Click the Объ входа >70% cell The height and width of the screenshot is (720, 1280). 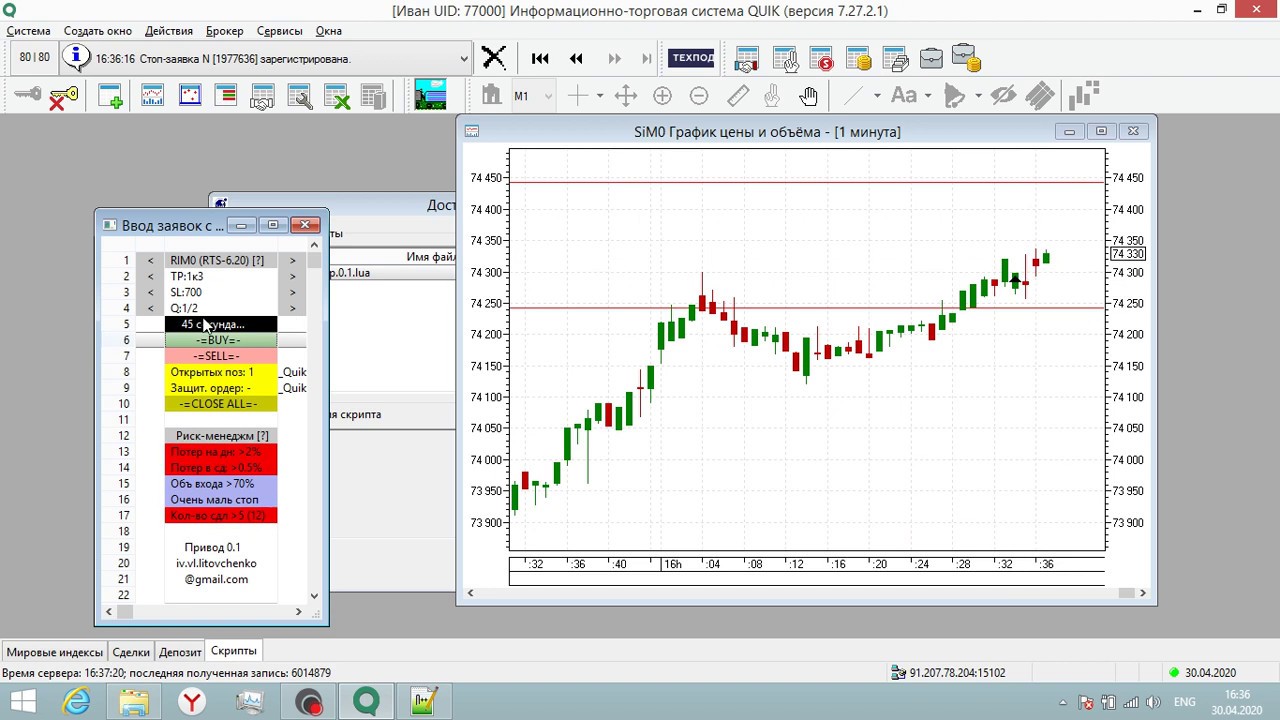(221, 484)
